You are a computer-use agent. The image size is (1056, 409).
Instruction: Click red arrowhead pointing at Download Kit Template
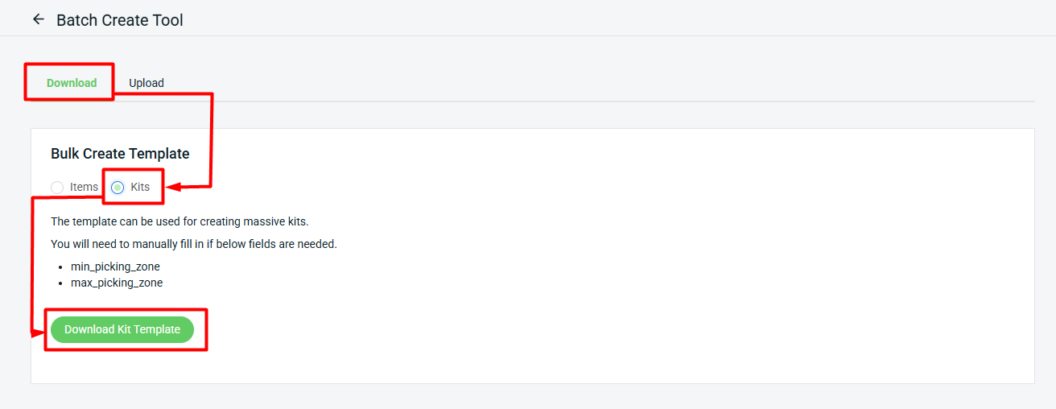pos(41,329)
